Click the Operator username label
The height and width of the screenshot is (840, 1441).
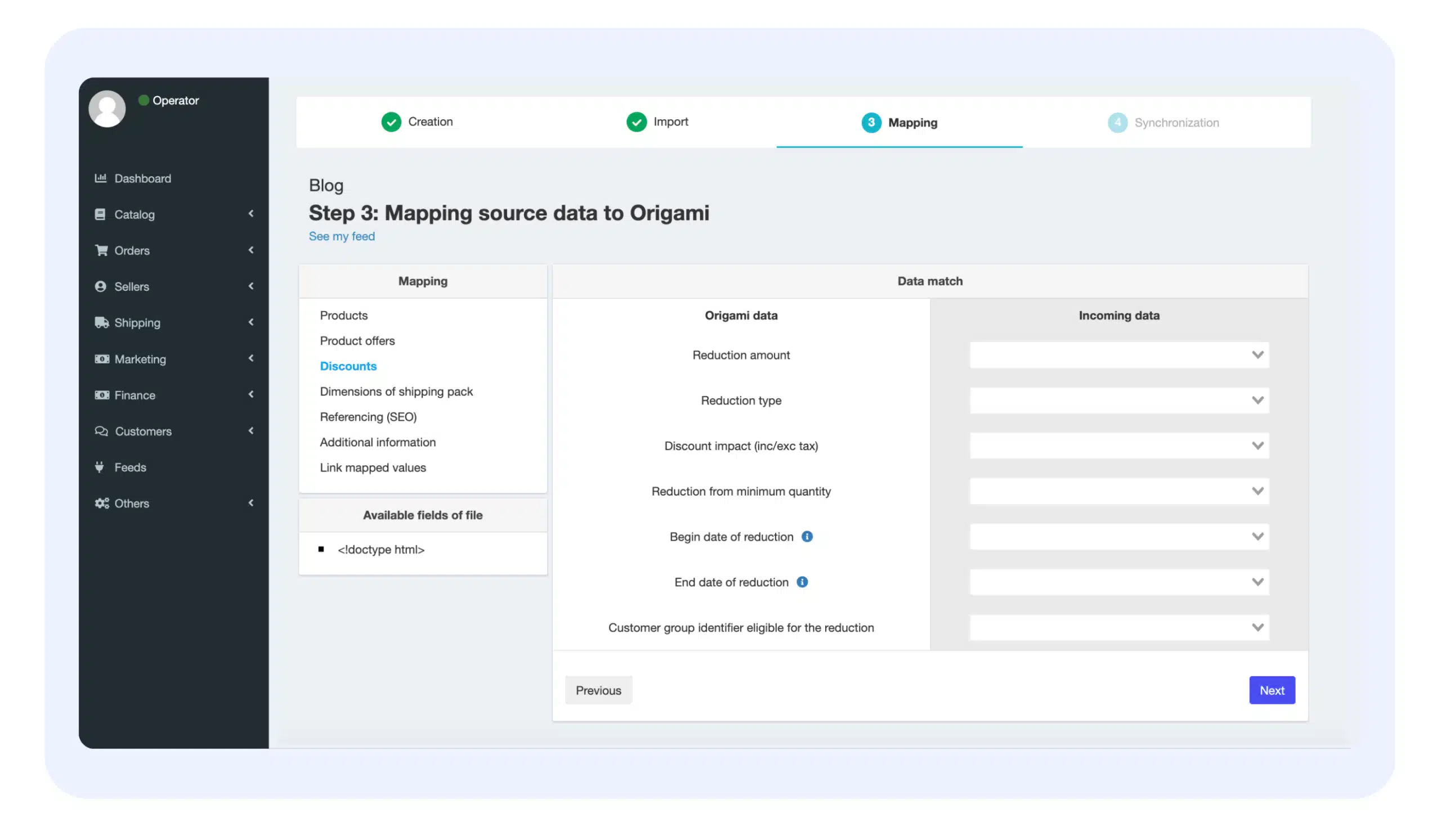click(176, 100)
